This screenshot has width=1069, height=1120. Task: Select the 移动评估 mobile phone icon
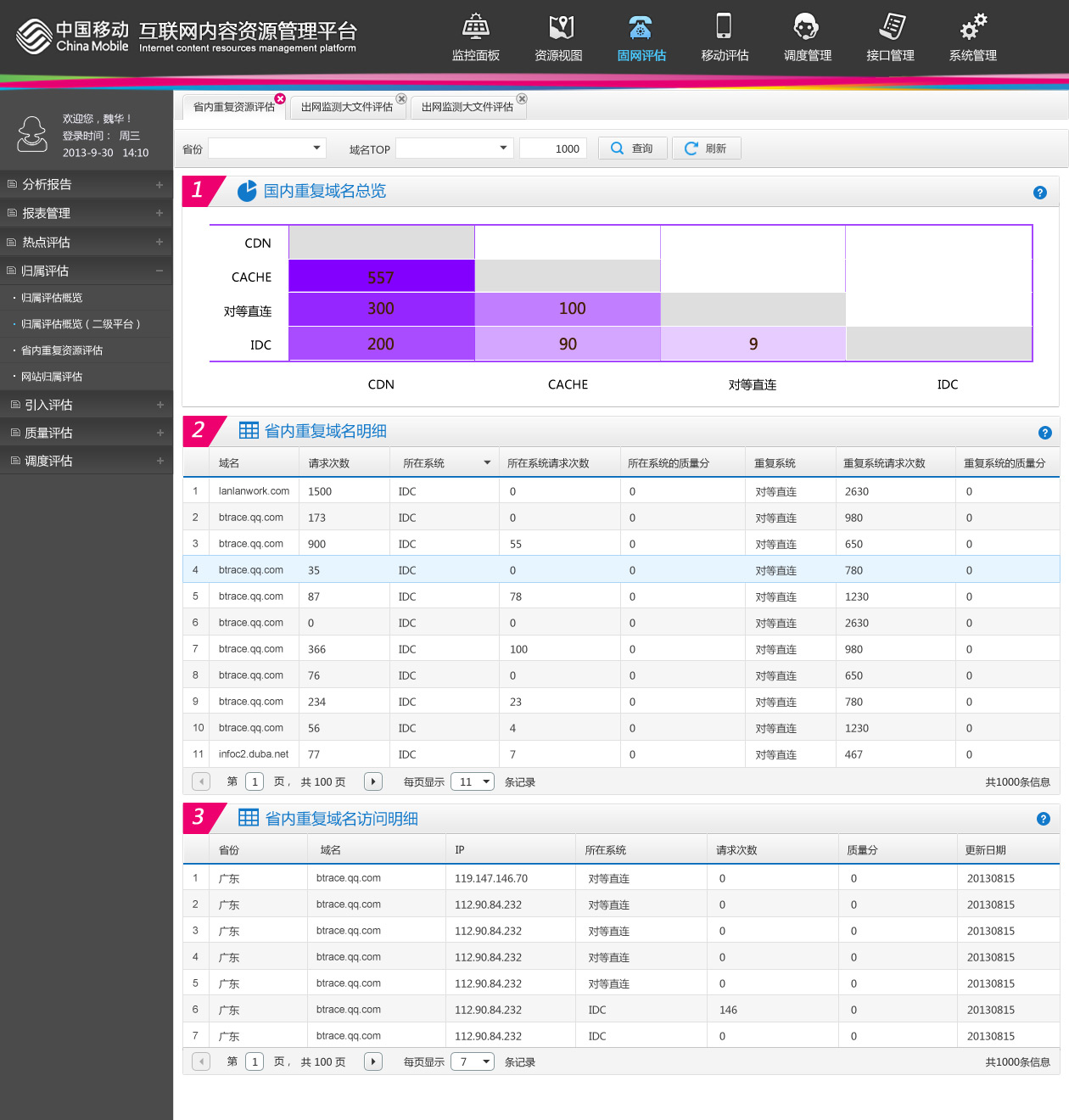tap(724, 27)
